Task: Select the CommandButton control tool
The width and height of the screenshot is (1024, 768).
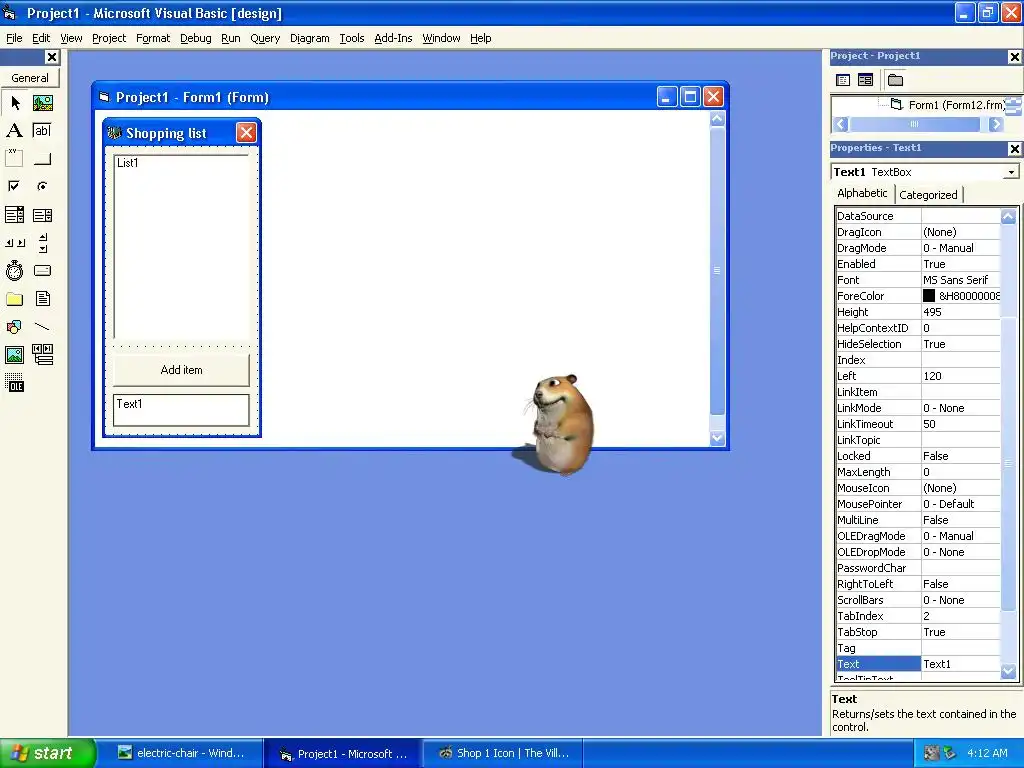Action: pos(42,158)
